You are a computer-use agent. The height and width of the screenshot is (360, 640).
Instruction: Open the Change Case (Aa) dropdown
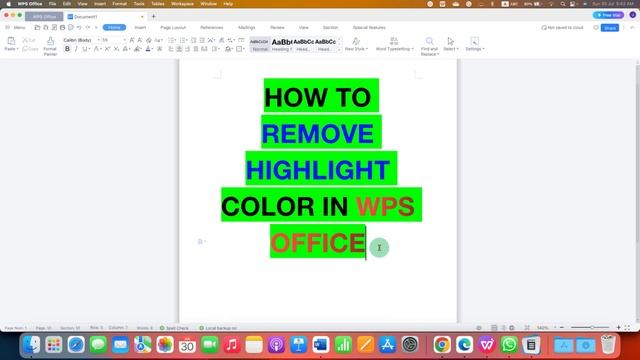click(x=158, y=40)
